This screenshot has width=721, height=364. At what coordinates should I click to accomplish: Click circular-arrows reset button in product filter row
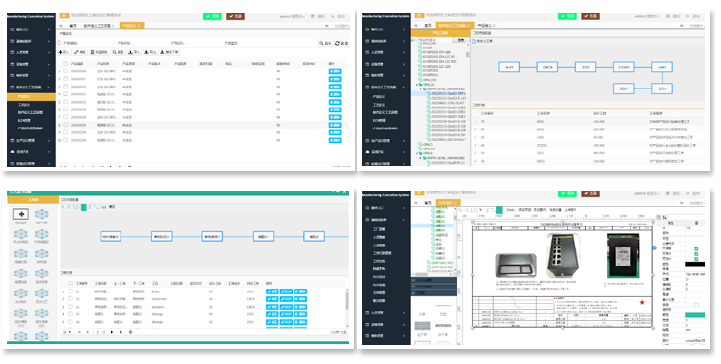pyautogui.click(x=342, y=43)
